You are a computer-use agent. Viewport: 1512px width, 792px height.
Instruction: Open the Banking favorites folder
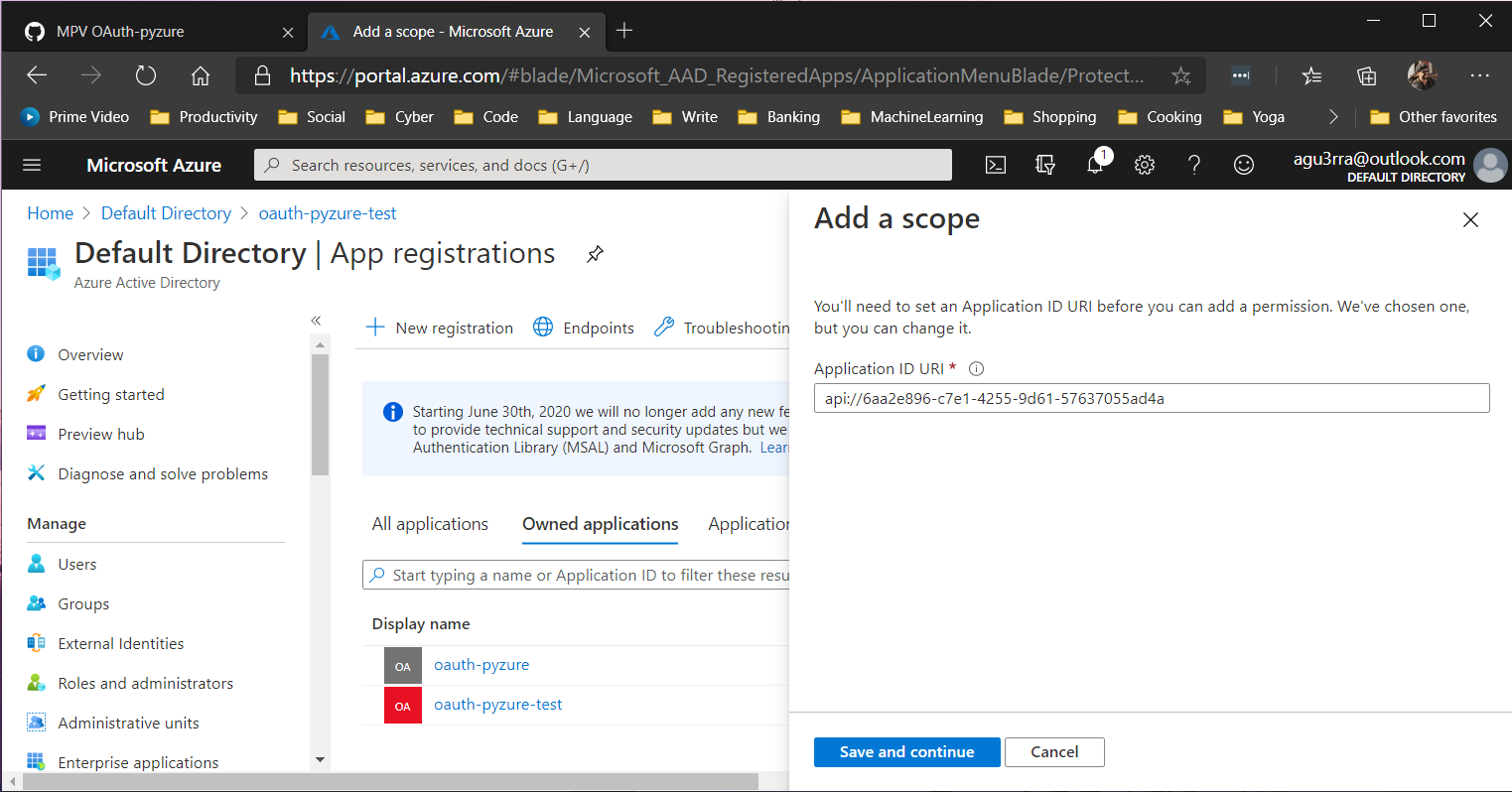coord(778,117)
